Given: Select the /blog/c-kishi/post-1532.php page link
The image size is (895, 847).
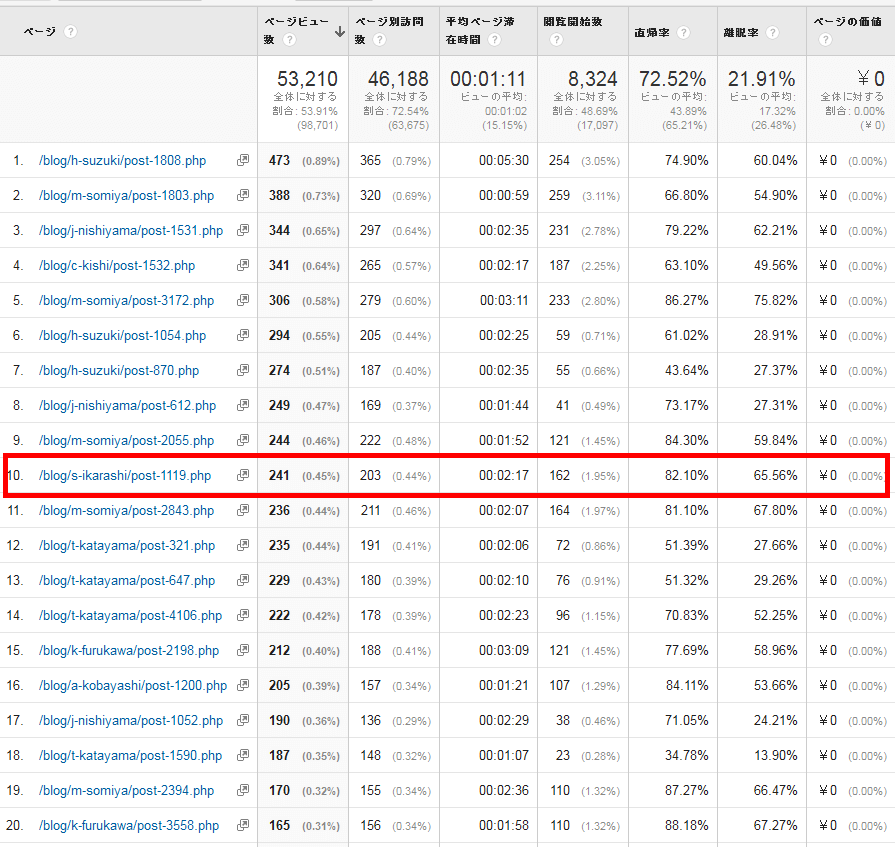Looking at the screenshot, I should 117,265.
